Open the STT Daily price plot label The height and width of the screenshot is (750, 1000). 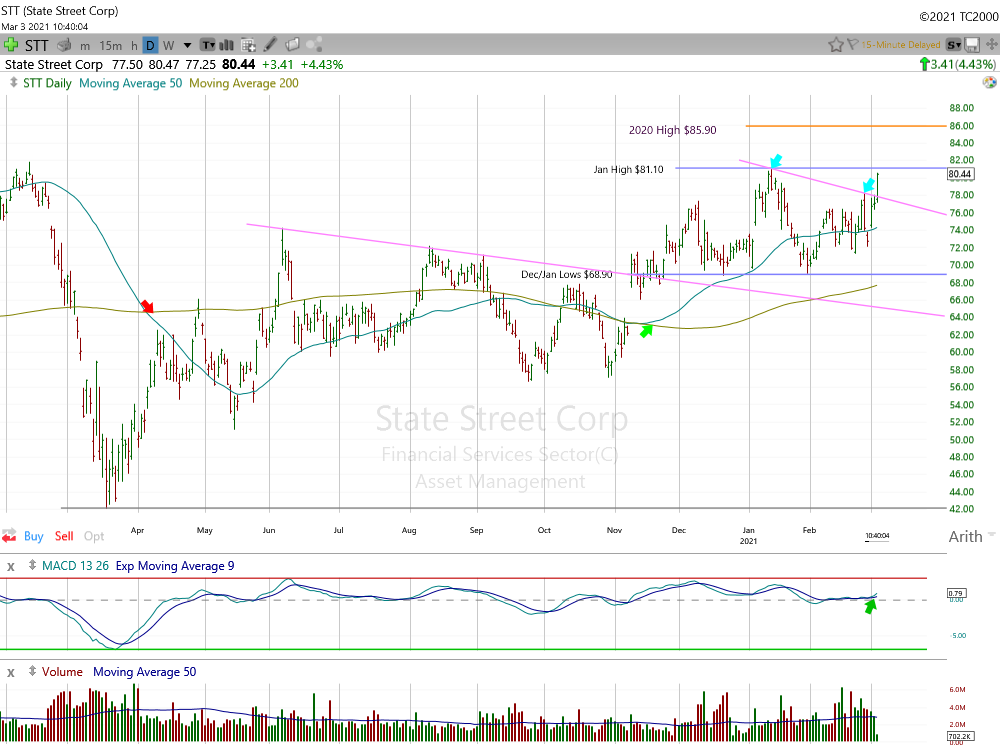pos(47,83)
